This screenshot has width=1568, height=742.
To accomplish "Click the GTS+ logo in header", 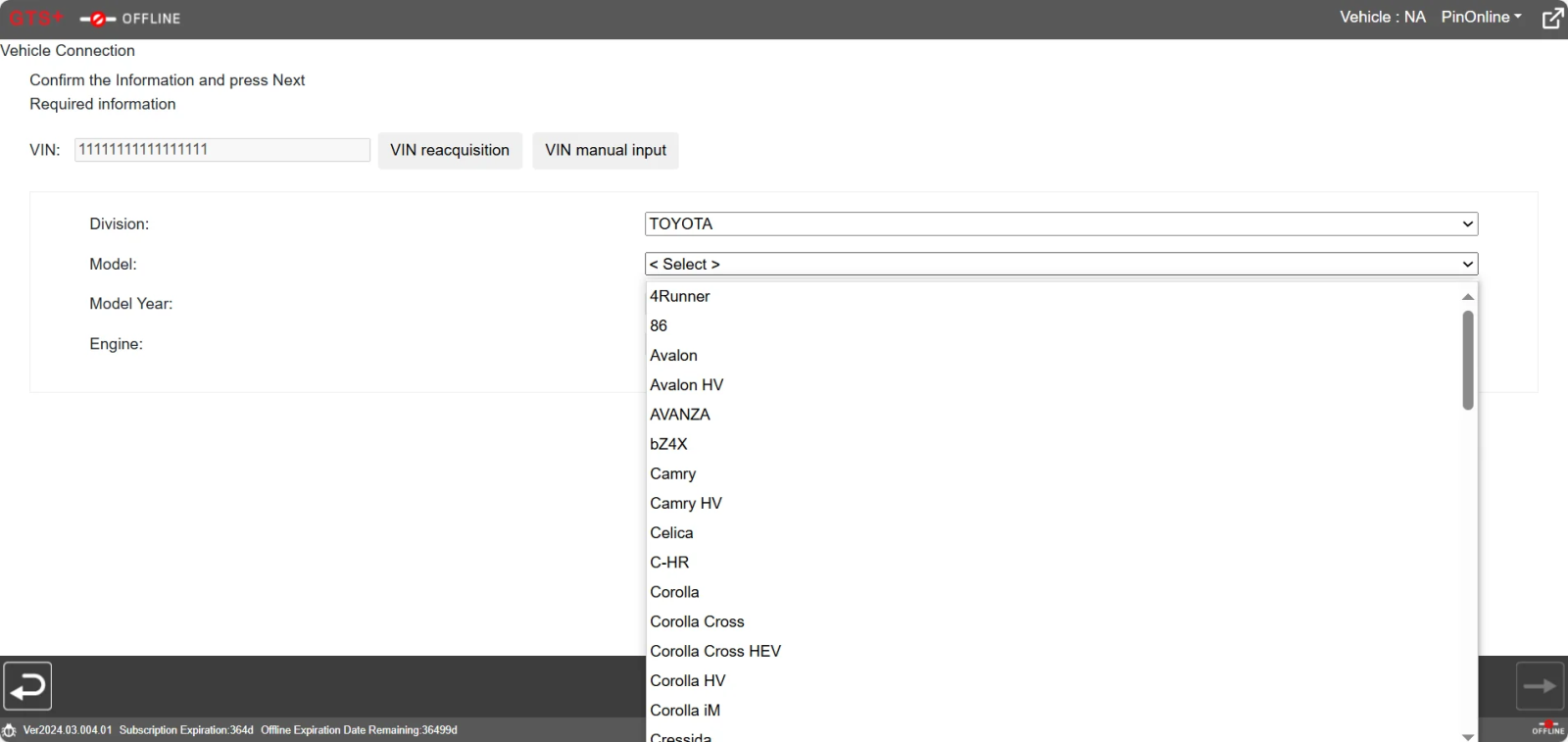I will click(35, 19).
